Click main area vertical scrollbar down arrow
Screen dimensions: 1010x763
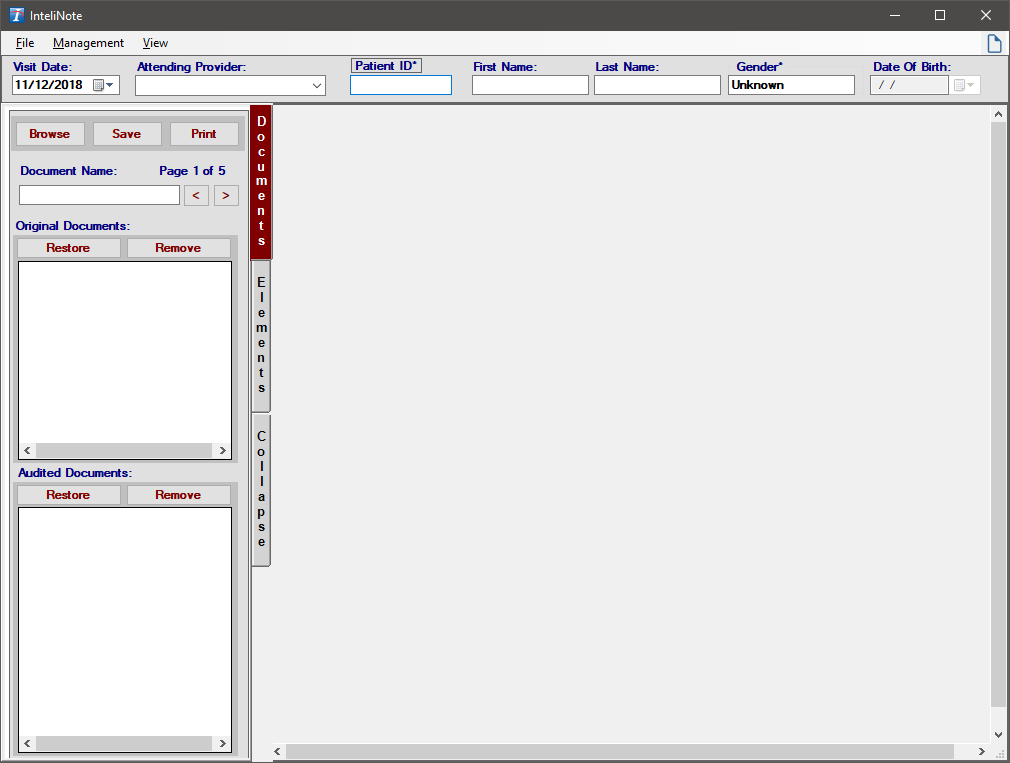998,735
